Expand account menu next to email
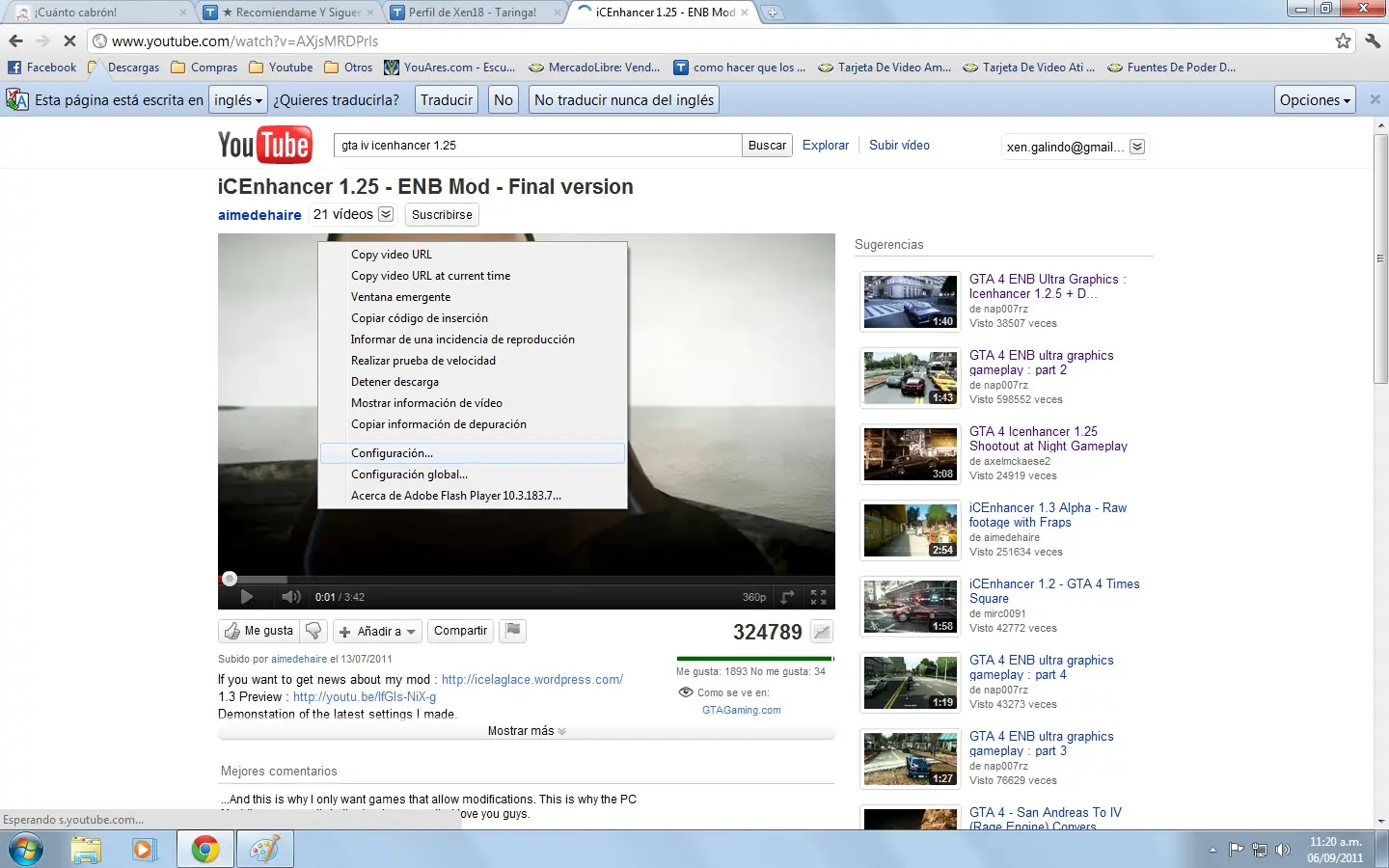 (1137, 147)
